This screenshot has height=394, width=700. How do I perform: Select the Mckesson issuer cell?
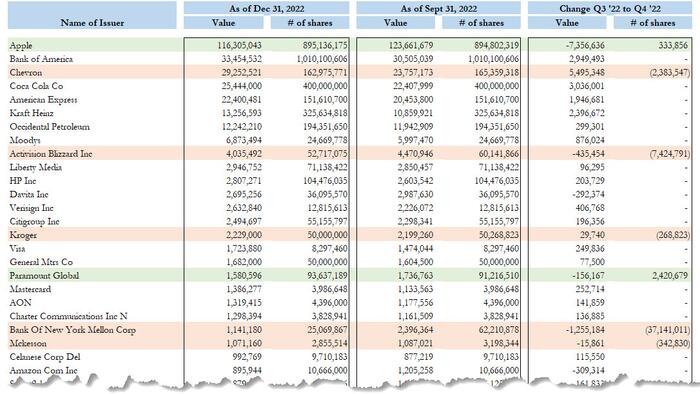tap(28, 343)
